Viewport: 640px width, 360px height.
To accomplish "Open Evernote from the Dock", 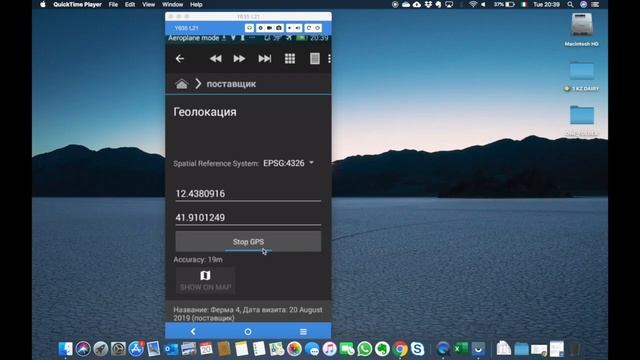I will [382, 349].
